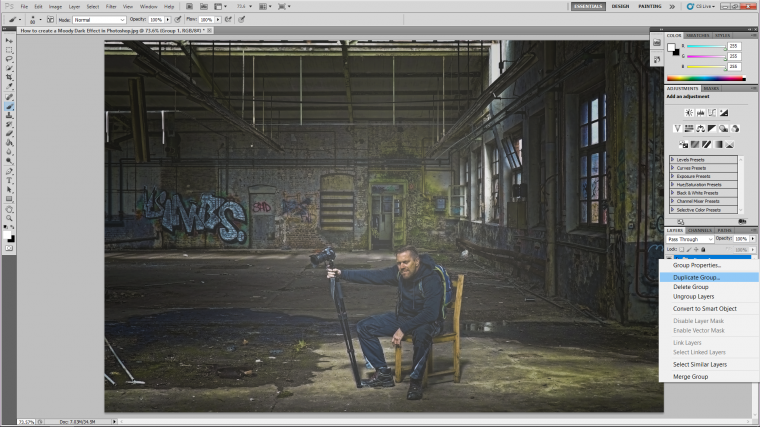Toggle lock transparent pixels
760x427 pixels.
tap(681, 250)
